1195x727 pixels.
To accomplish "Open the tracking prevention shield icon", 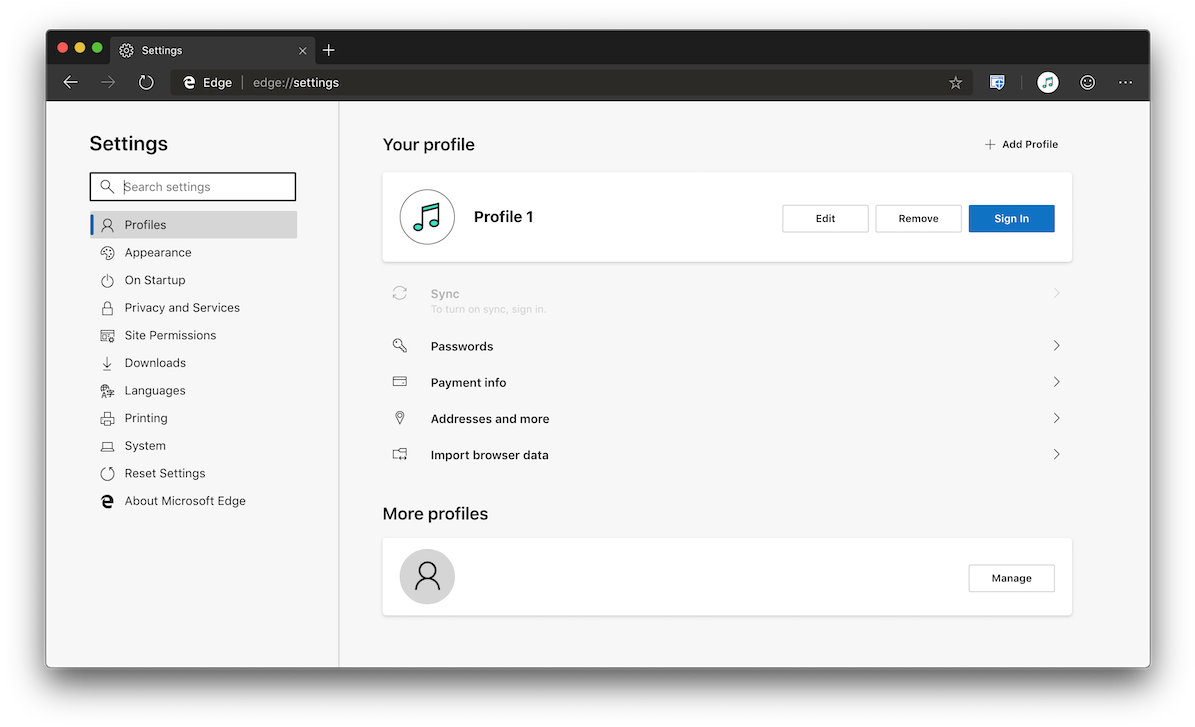I will tap(997, 82).
